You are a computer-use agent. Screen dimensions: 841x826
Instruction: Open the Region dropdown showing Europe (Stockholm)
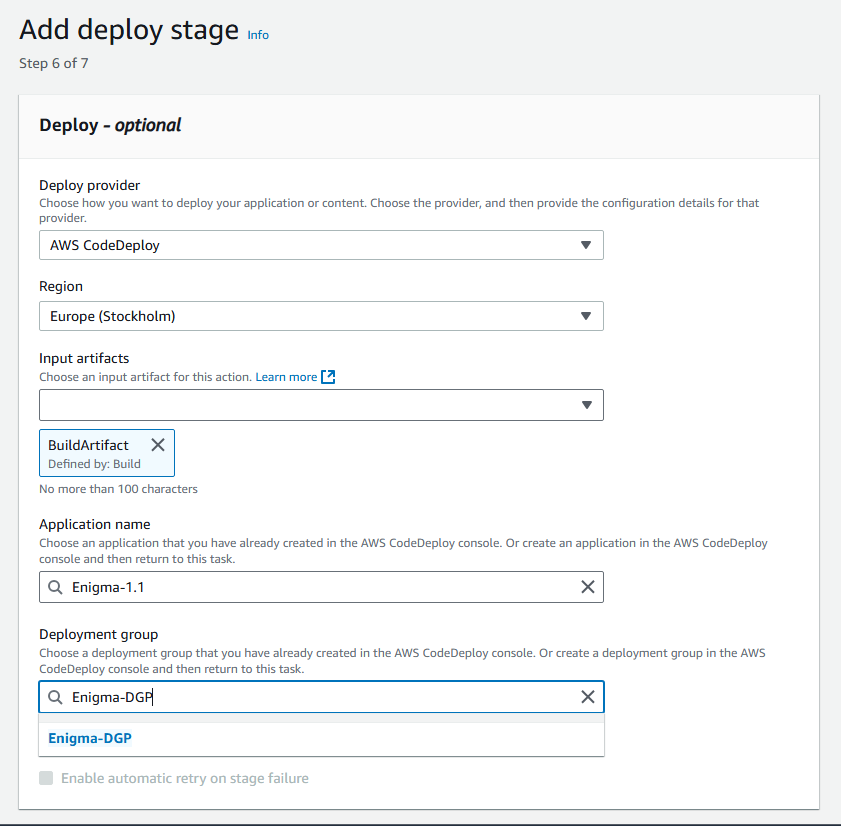click(321, 316)
